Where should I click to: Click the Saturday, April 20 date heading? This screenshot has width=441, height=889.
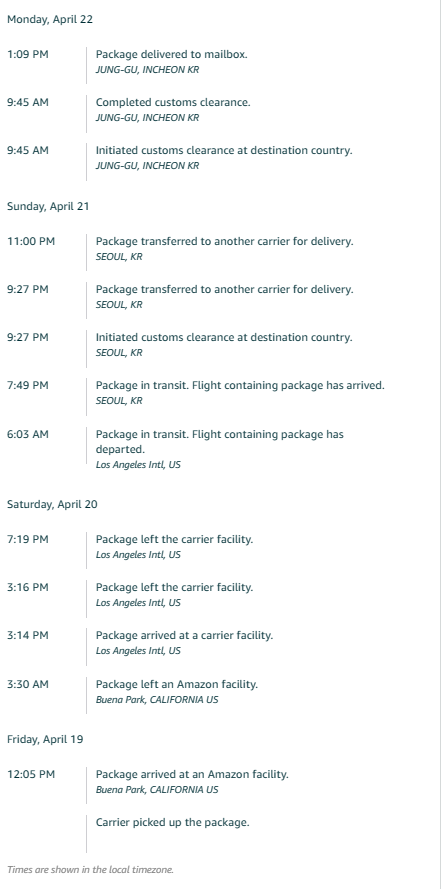pyautogui.click(x=52, y=505)
